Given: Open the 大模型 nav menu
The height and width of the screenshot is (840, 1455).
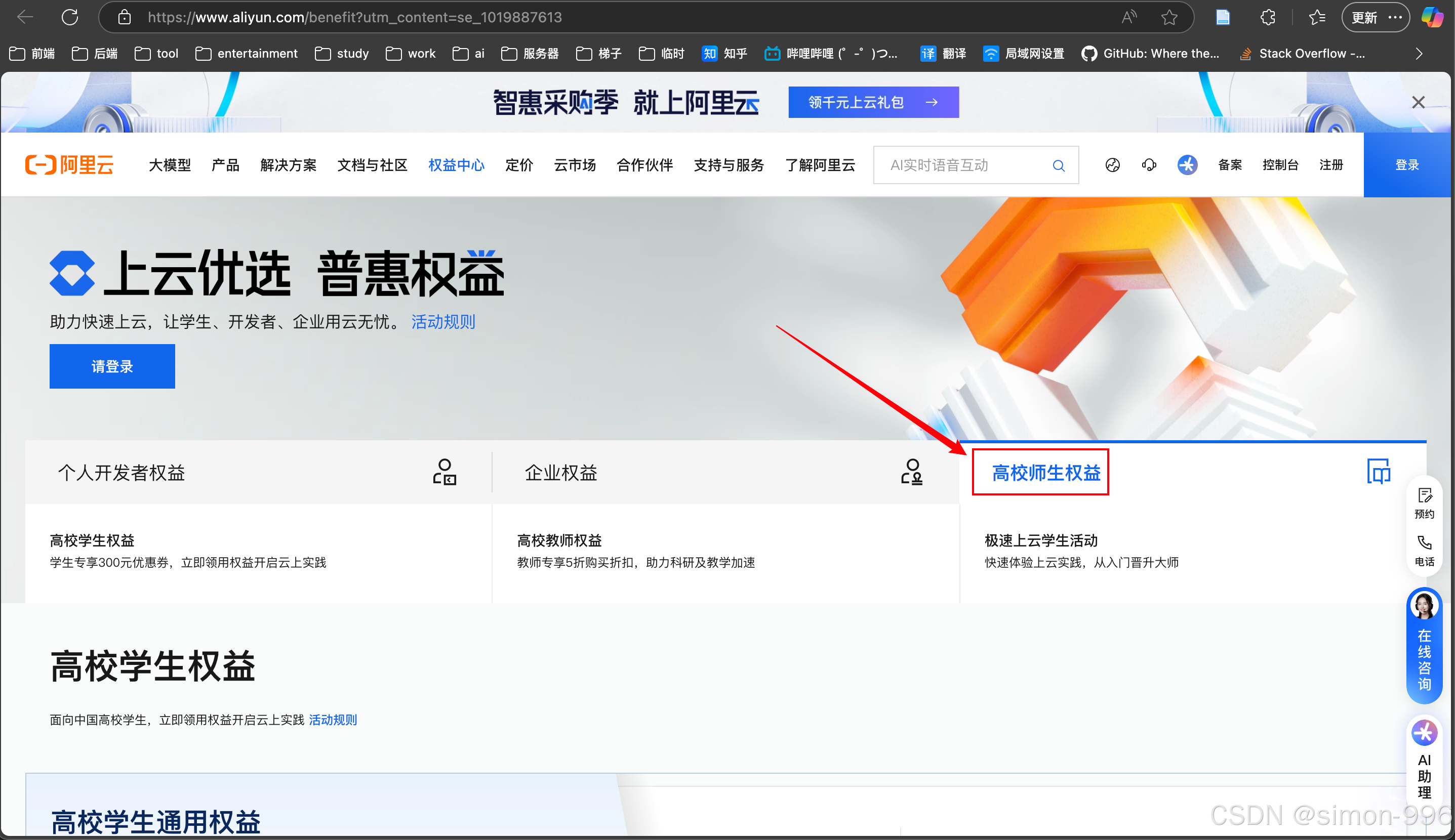Looking at the screenshot, I should [170, 165].
